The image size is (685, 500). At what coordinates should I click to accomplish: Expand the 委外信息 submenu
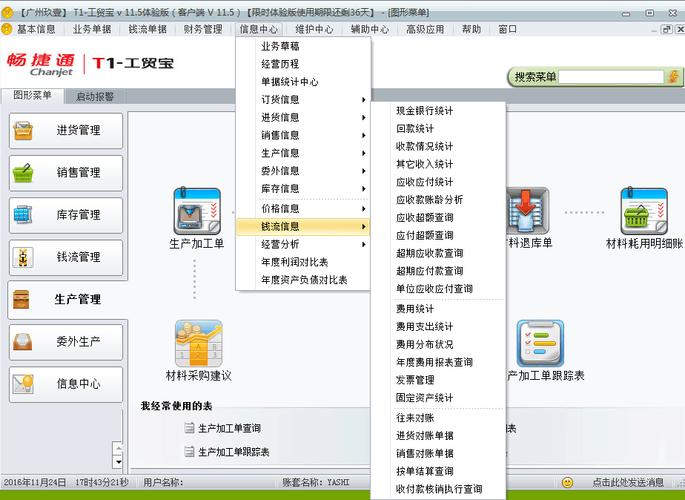tap(303, 171)
